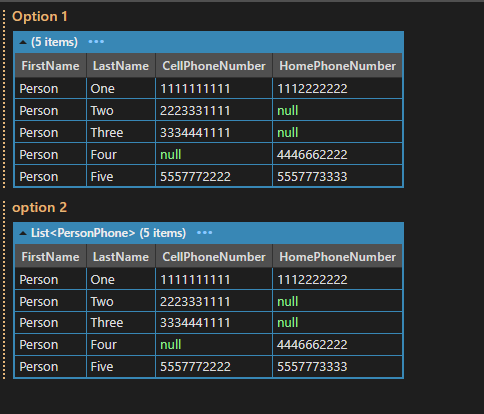Click CellPhoneNumber column header in Option 1 table
The width and height of the screenshot is (484, 414).
pyautogui.click(x=214, y=66)
